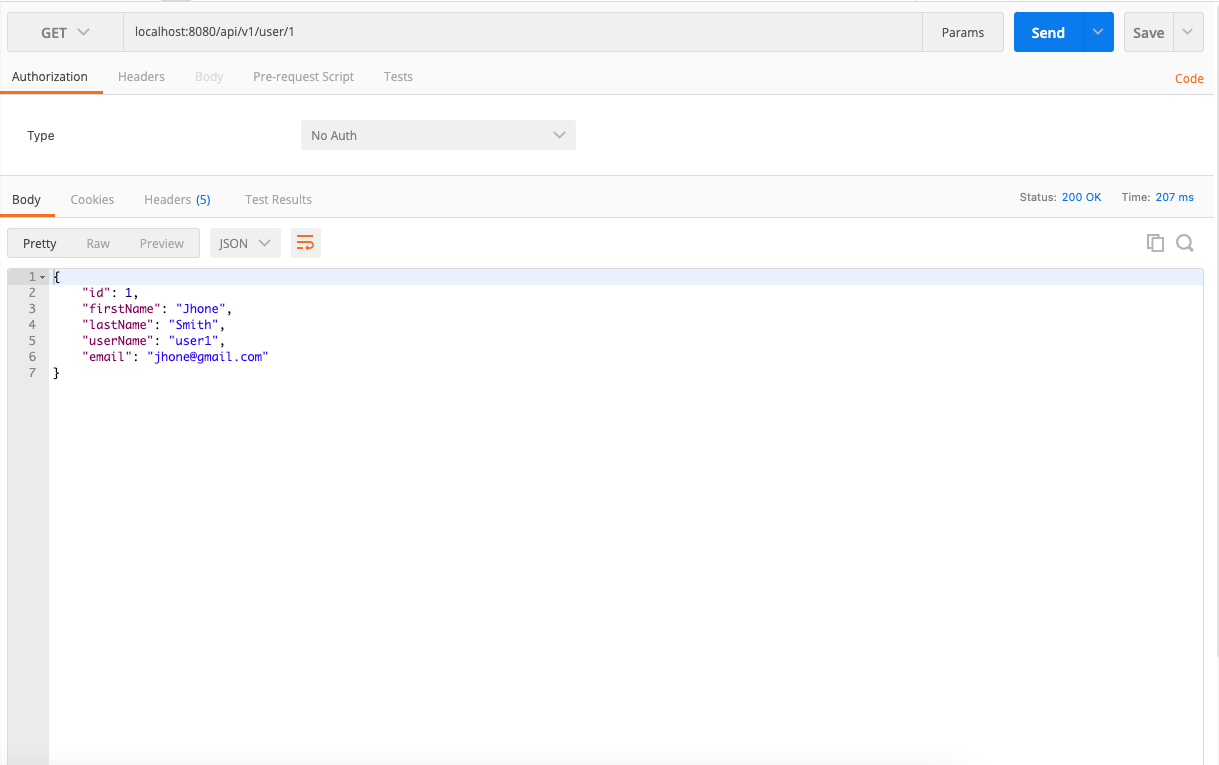This screenshot has height=765, width=1219.
Task: Open Code snippet generator
Action: tap(1188, 78)
